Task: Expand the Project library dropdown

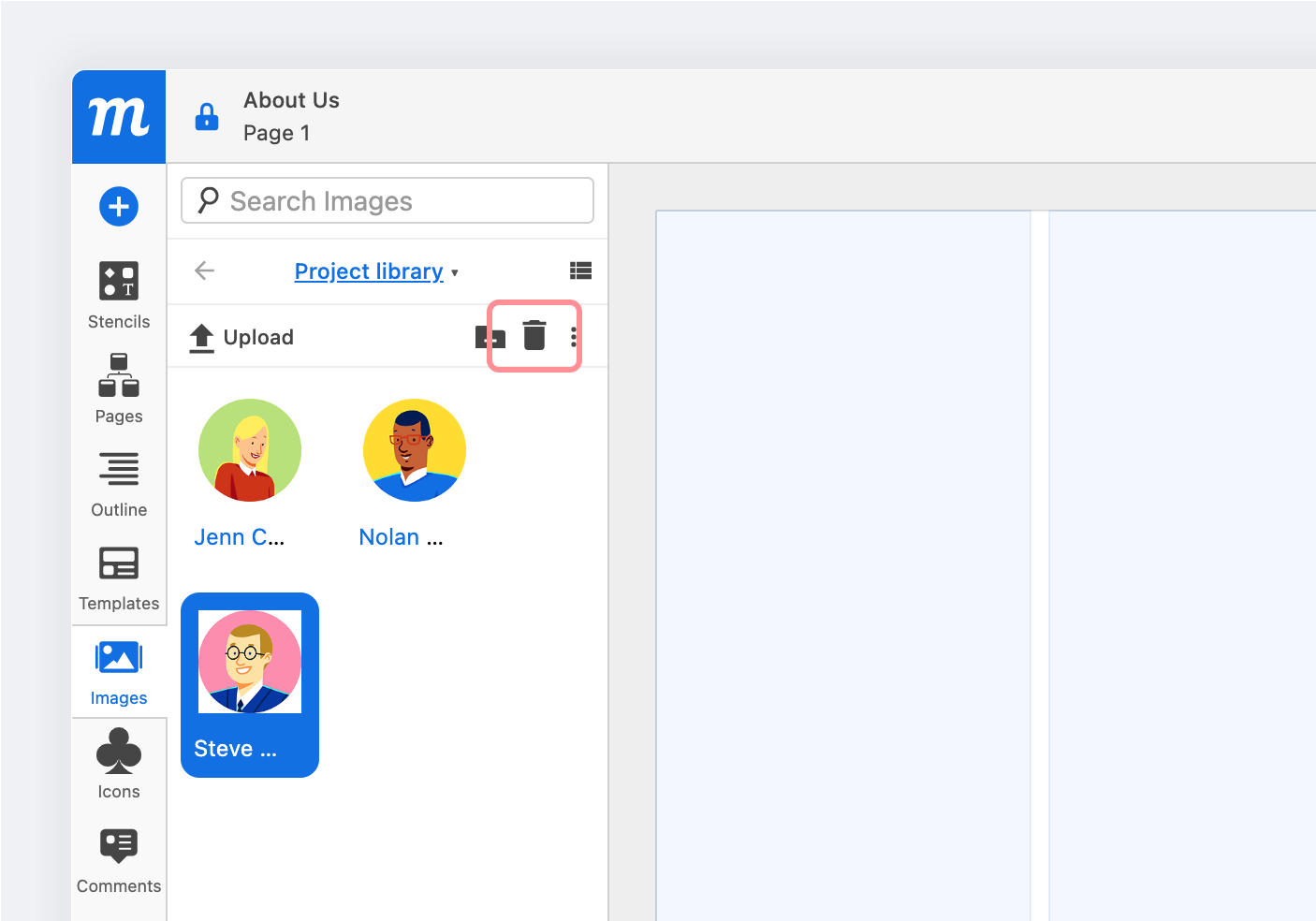Action: click(375, 271)
